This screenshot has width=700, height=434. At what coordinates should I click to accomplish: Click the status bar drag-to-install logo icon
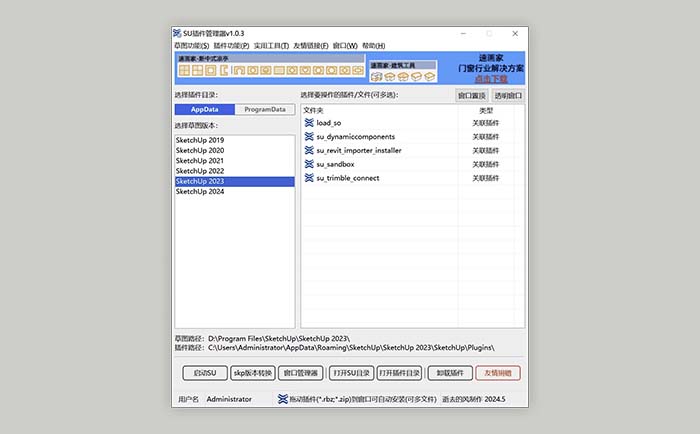click(283, 399)
